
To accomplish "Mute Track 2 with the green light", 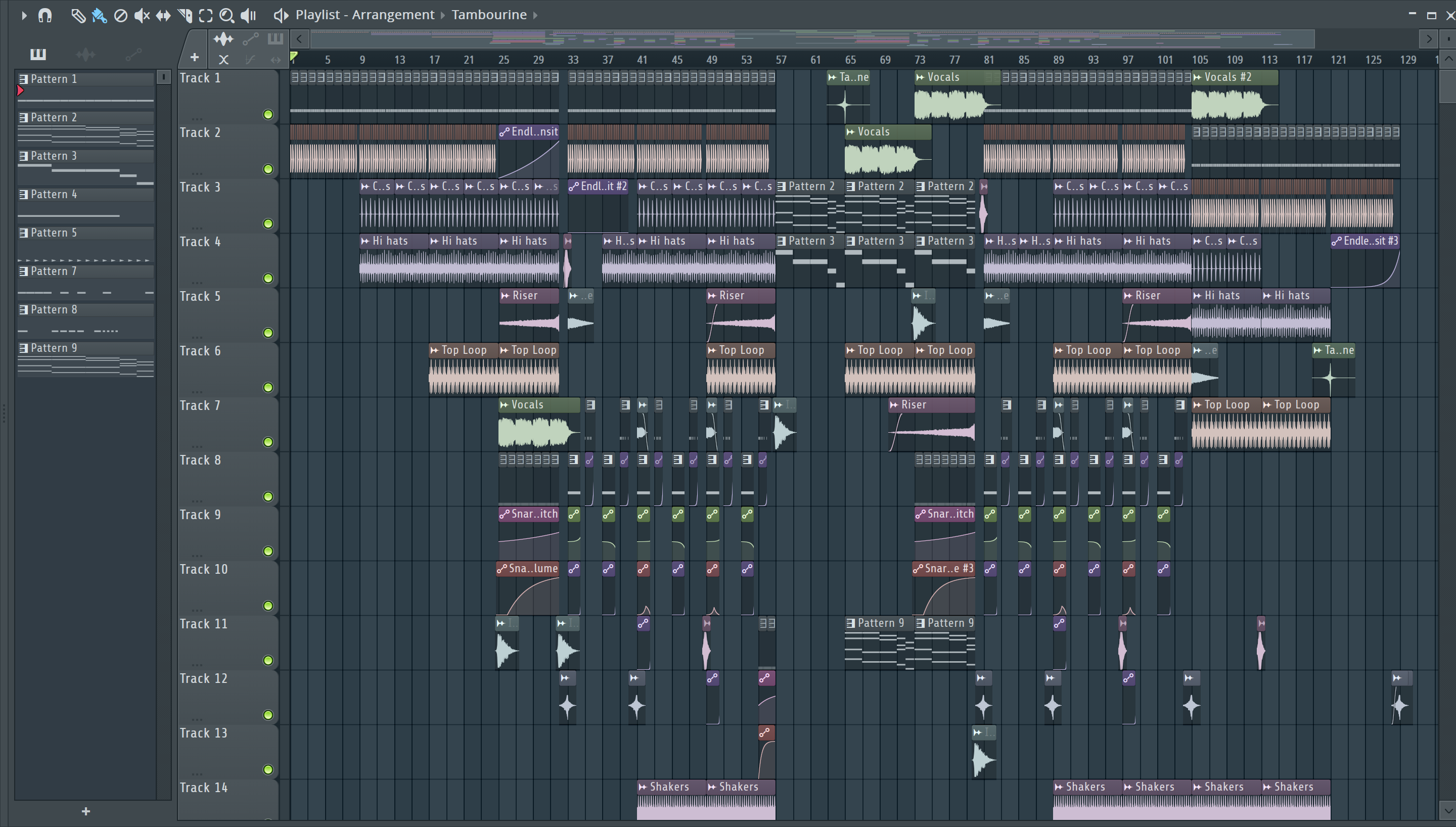I will pos(268,169).
